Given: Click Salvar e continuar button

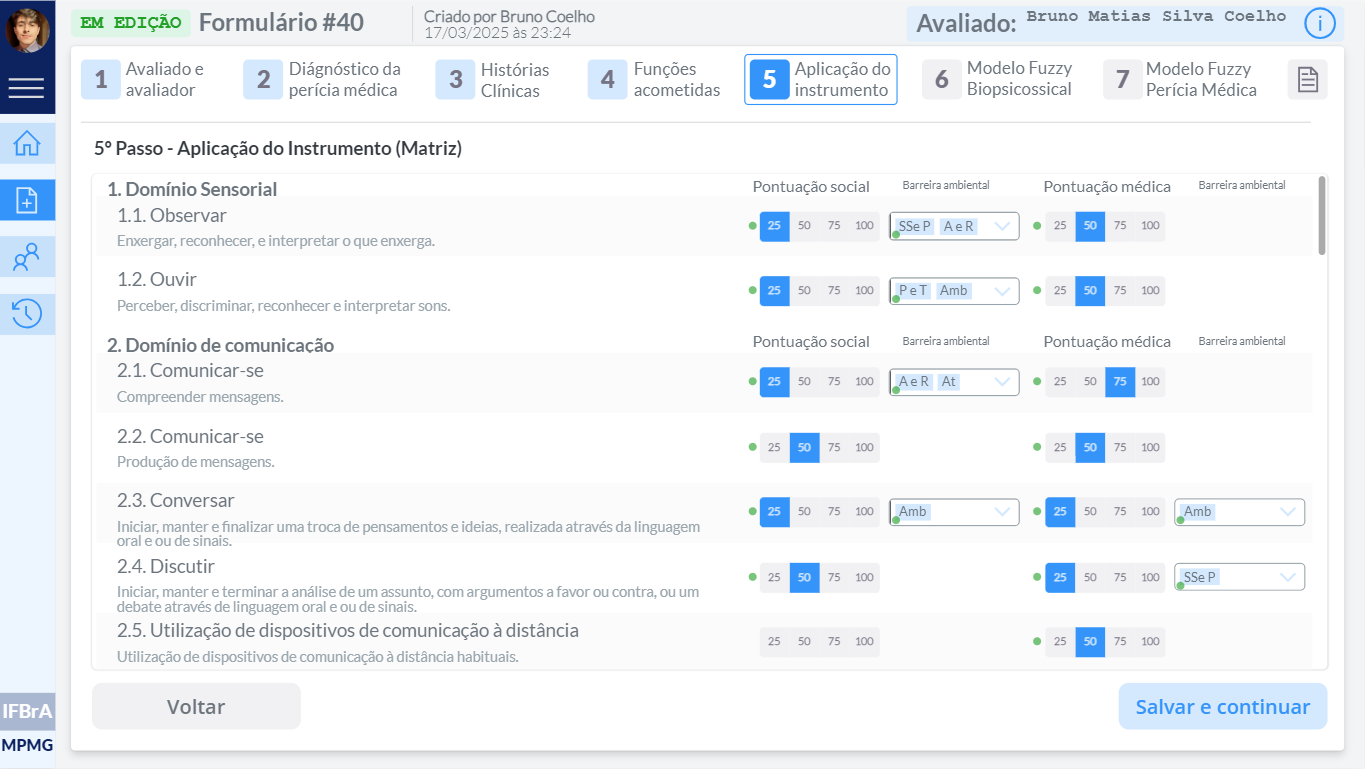Looking at the screenshot, I should (1222, 707).
